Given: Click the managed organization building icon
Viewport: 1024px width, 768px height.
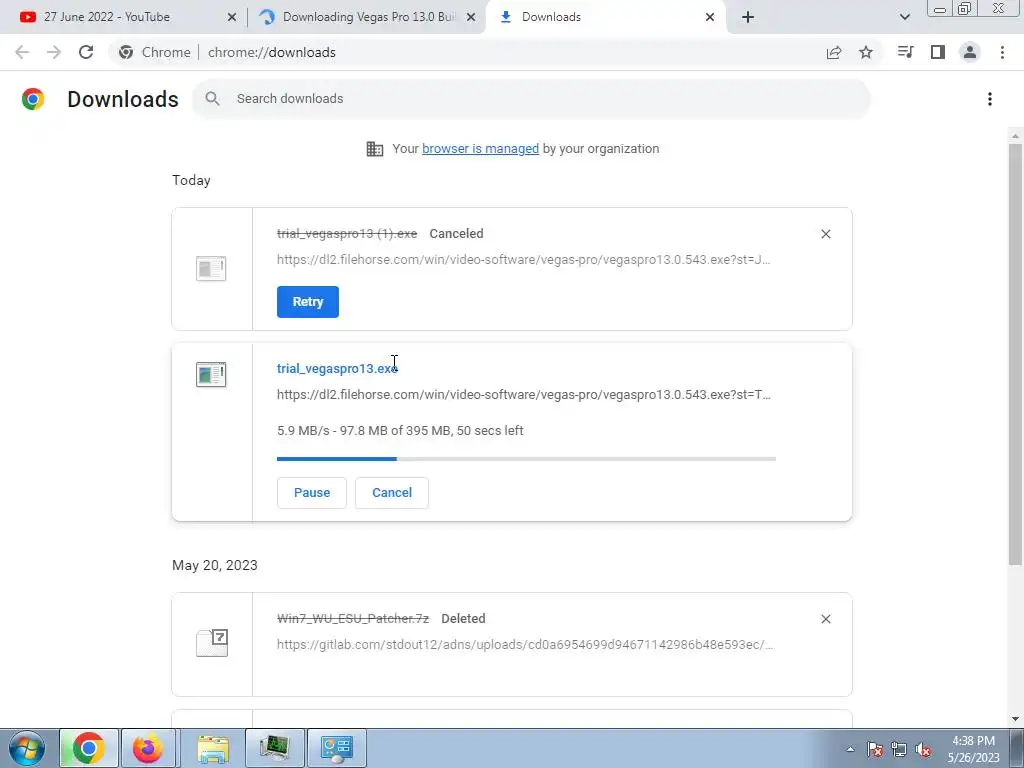Looking at the screenshot, I should point(375,149).
